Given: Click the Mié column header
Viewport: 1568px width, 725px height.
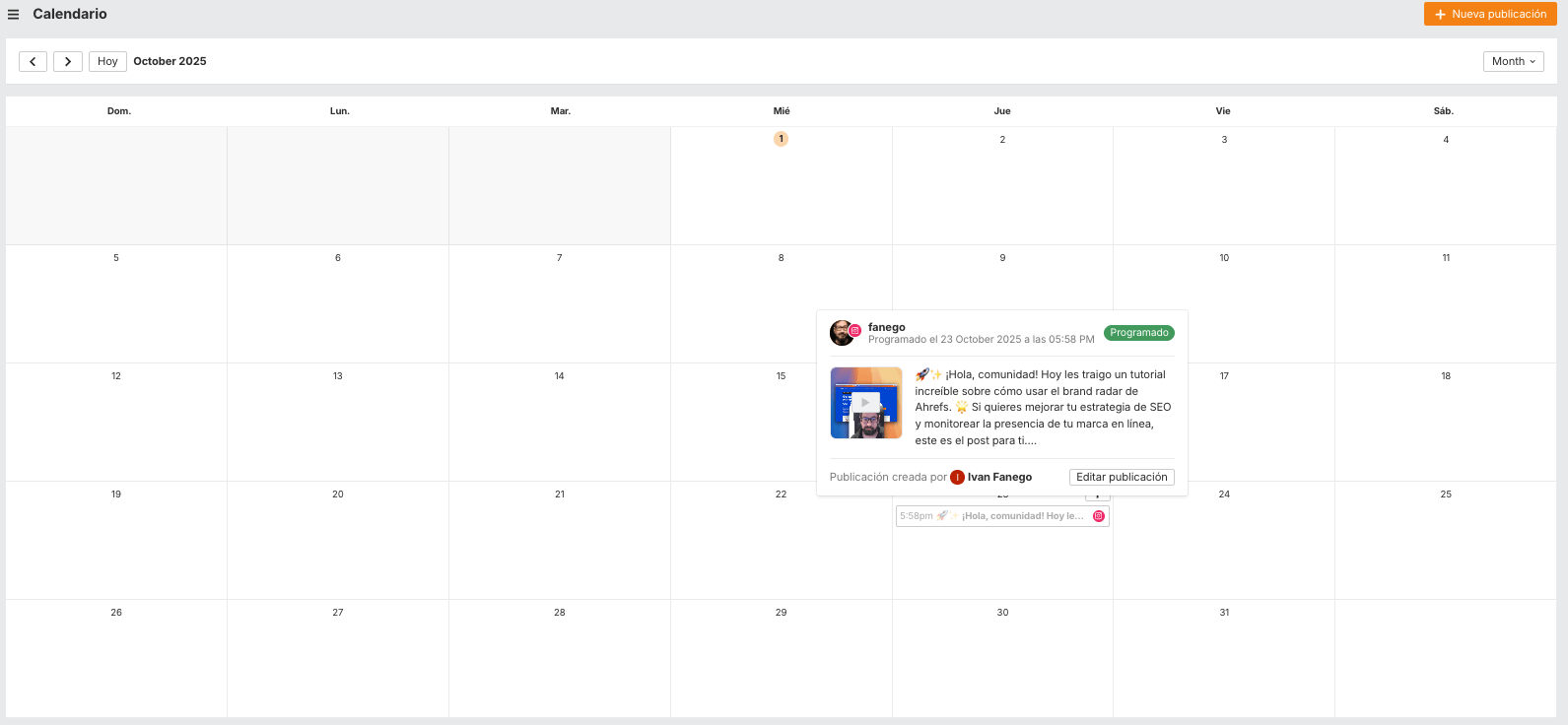Looking at the screenshot, I should (782, 111).
